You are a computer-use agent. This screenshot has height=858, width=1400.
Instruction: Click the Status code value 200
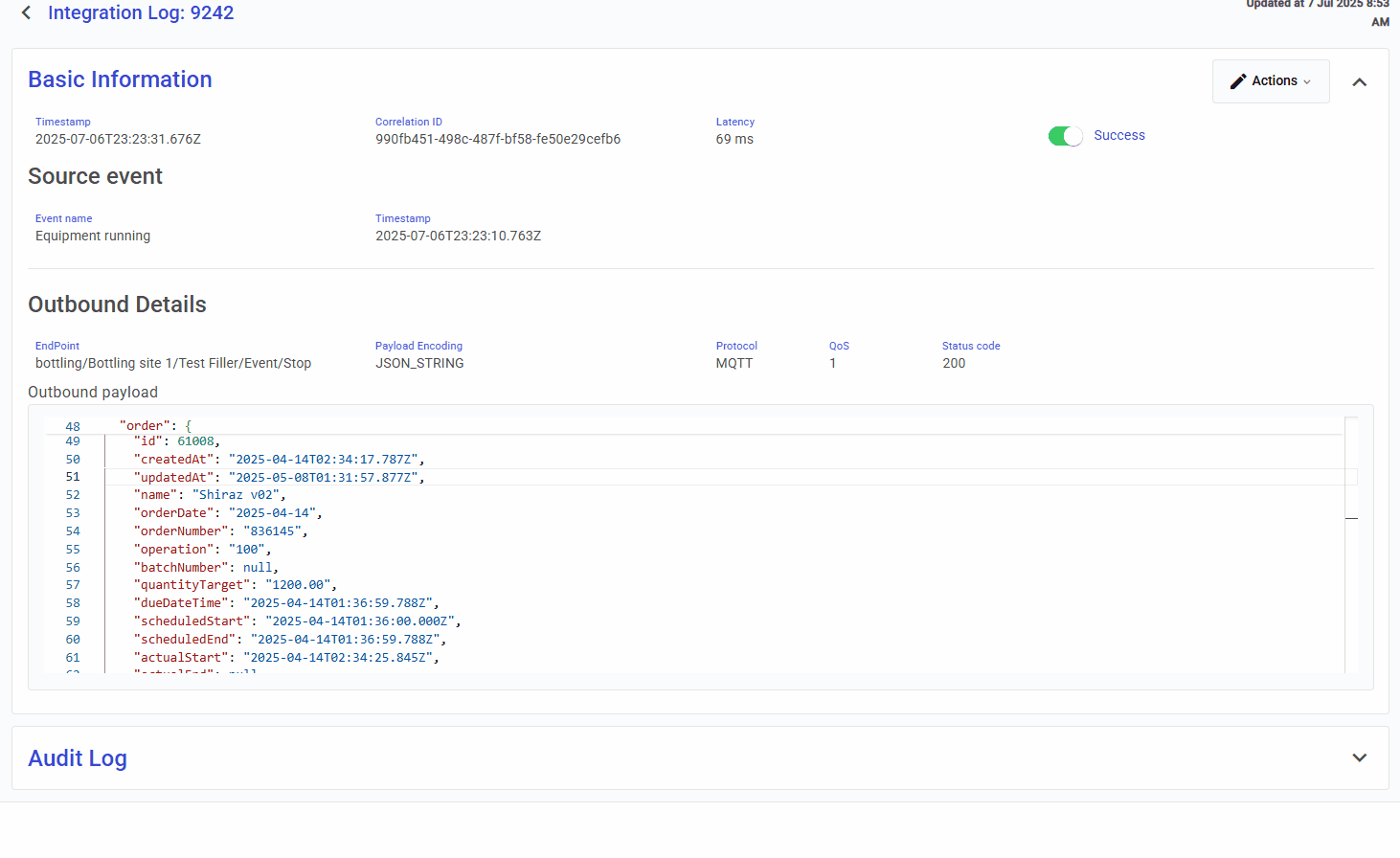click(x=954, y=363)
